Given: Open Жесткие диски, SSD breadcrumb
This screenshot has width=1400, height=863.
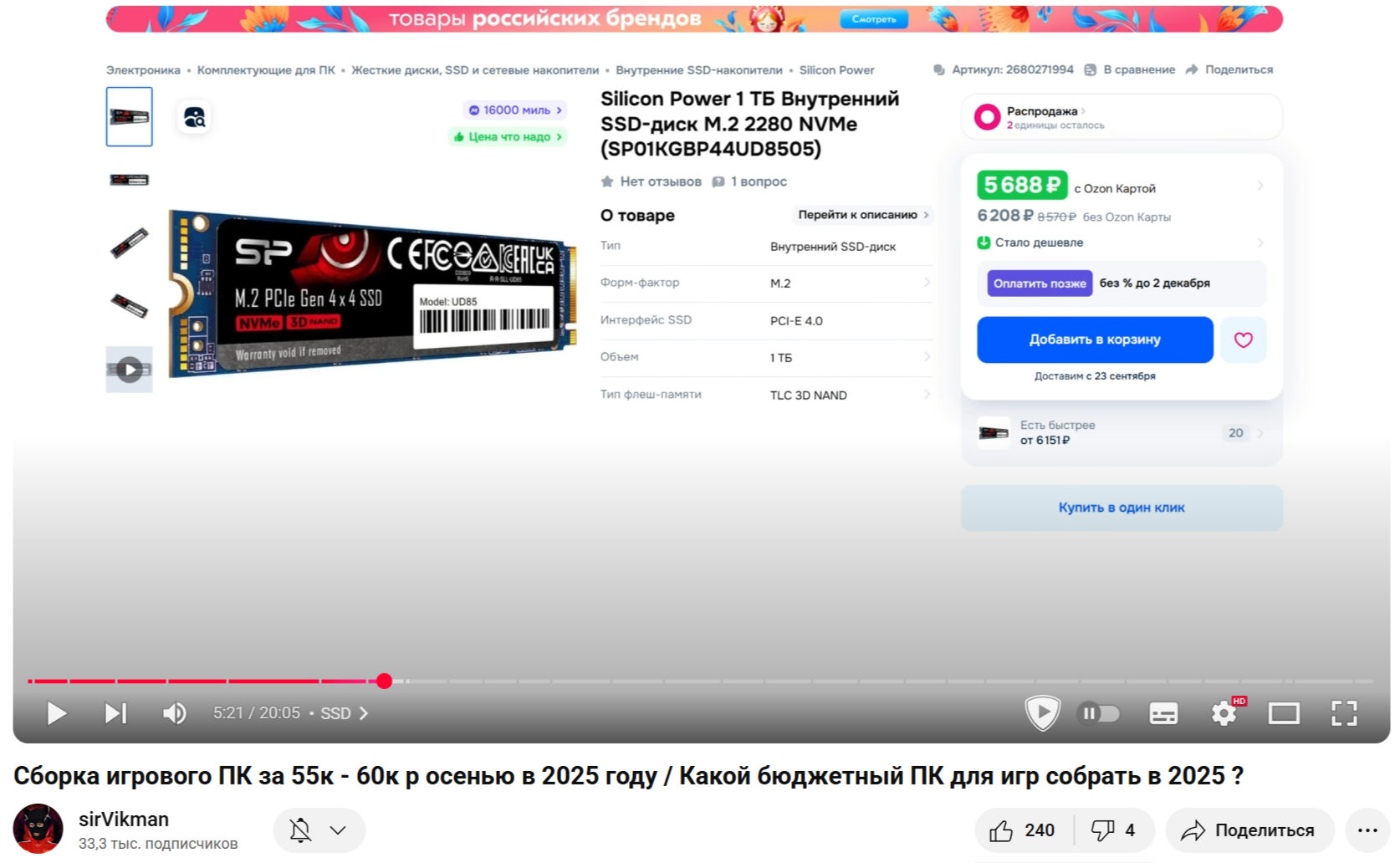Looking at the screenshot, I should point(475,70).
